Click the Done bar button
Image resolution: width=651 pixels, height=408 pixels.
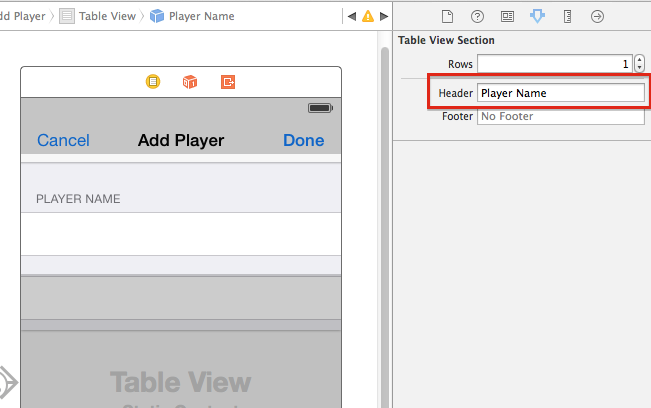pos(303,140)
